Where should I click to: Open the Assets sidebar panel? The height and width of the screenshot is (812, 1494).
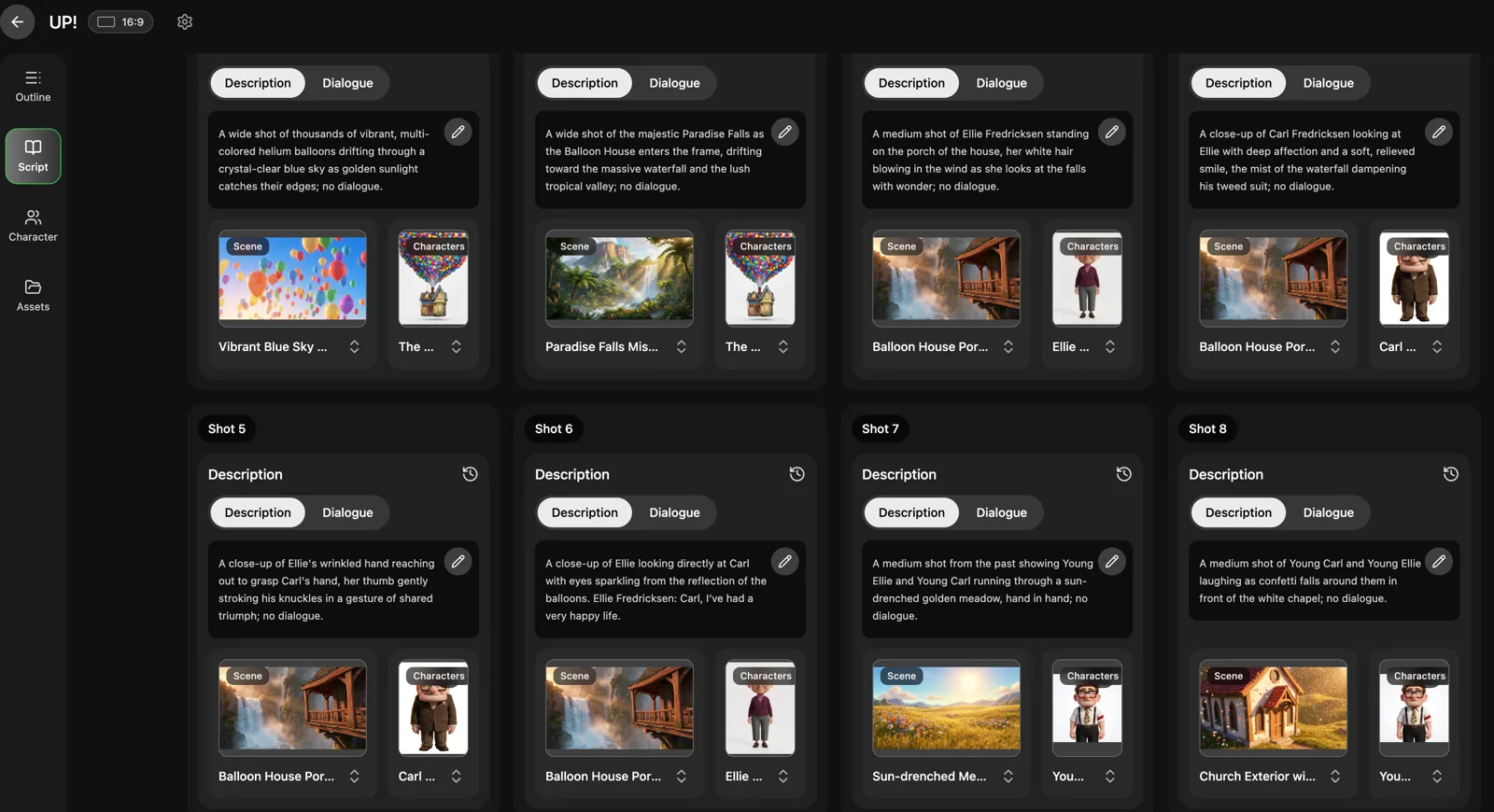[33, 295]
